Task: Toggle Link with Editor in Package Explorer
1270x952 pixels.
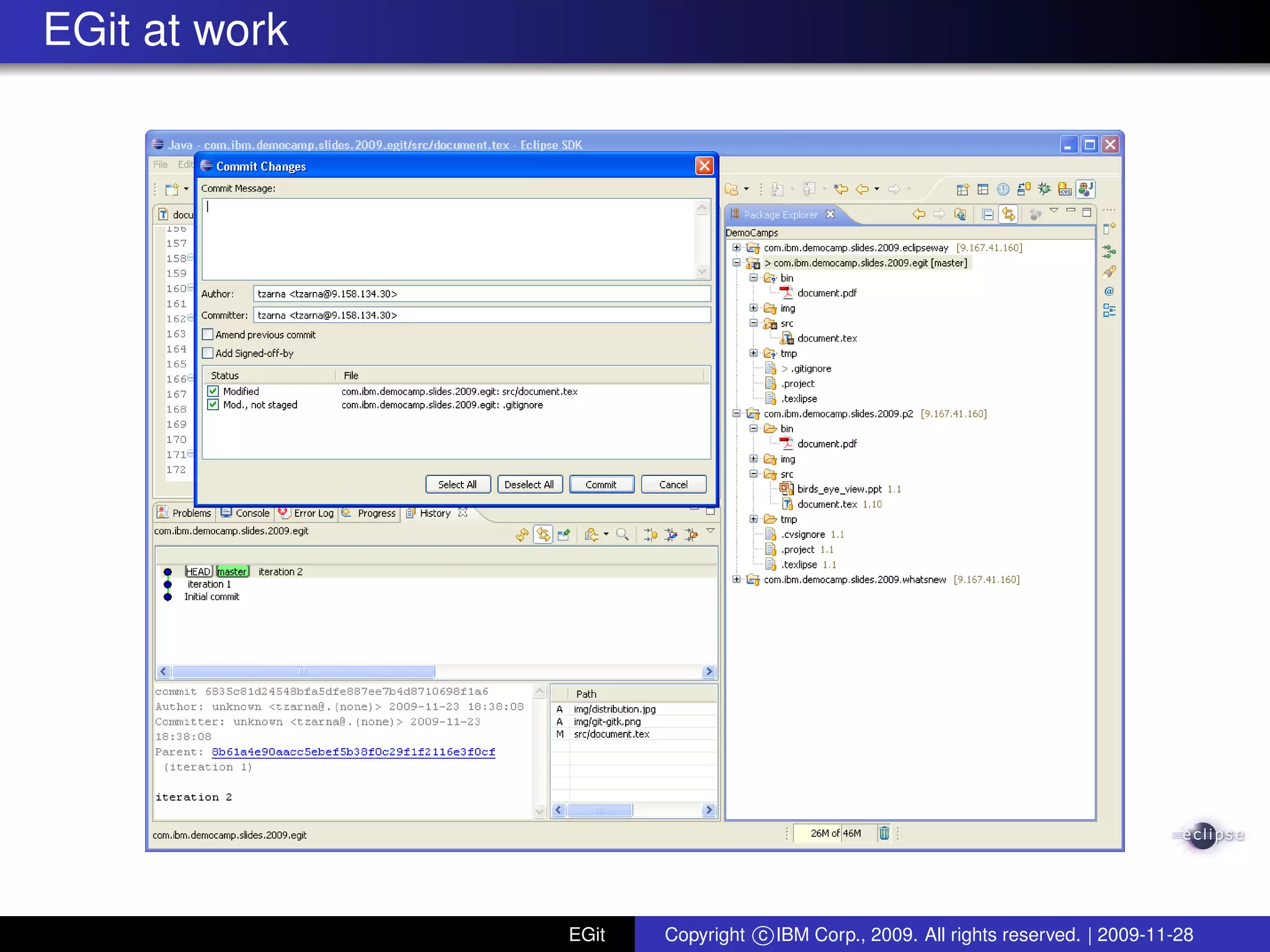Action: pyautogui.click(x=1008, y=214)
